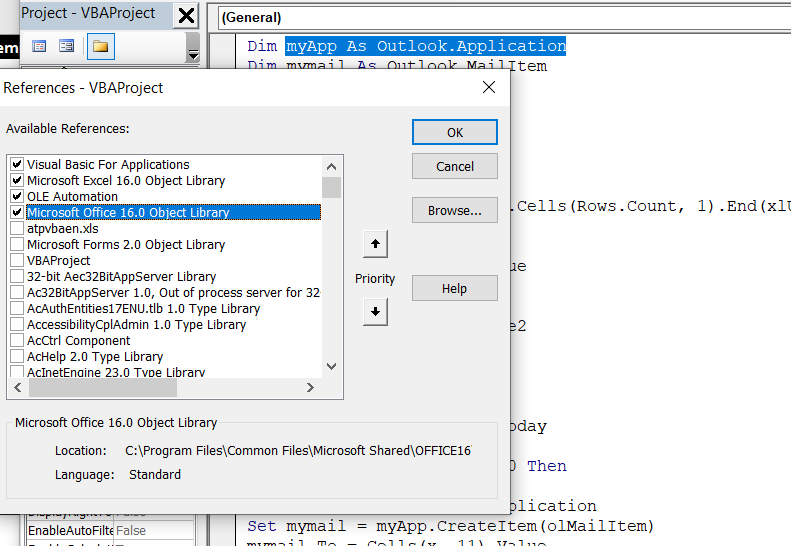The image size is (791, 546).
Task: Check AcHelp 2.0 Type Library box
Action: point(17,356)
